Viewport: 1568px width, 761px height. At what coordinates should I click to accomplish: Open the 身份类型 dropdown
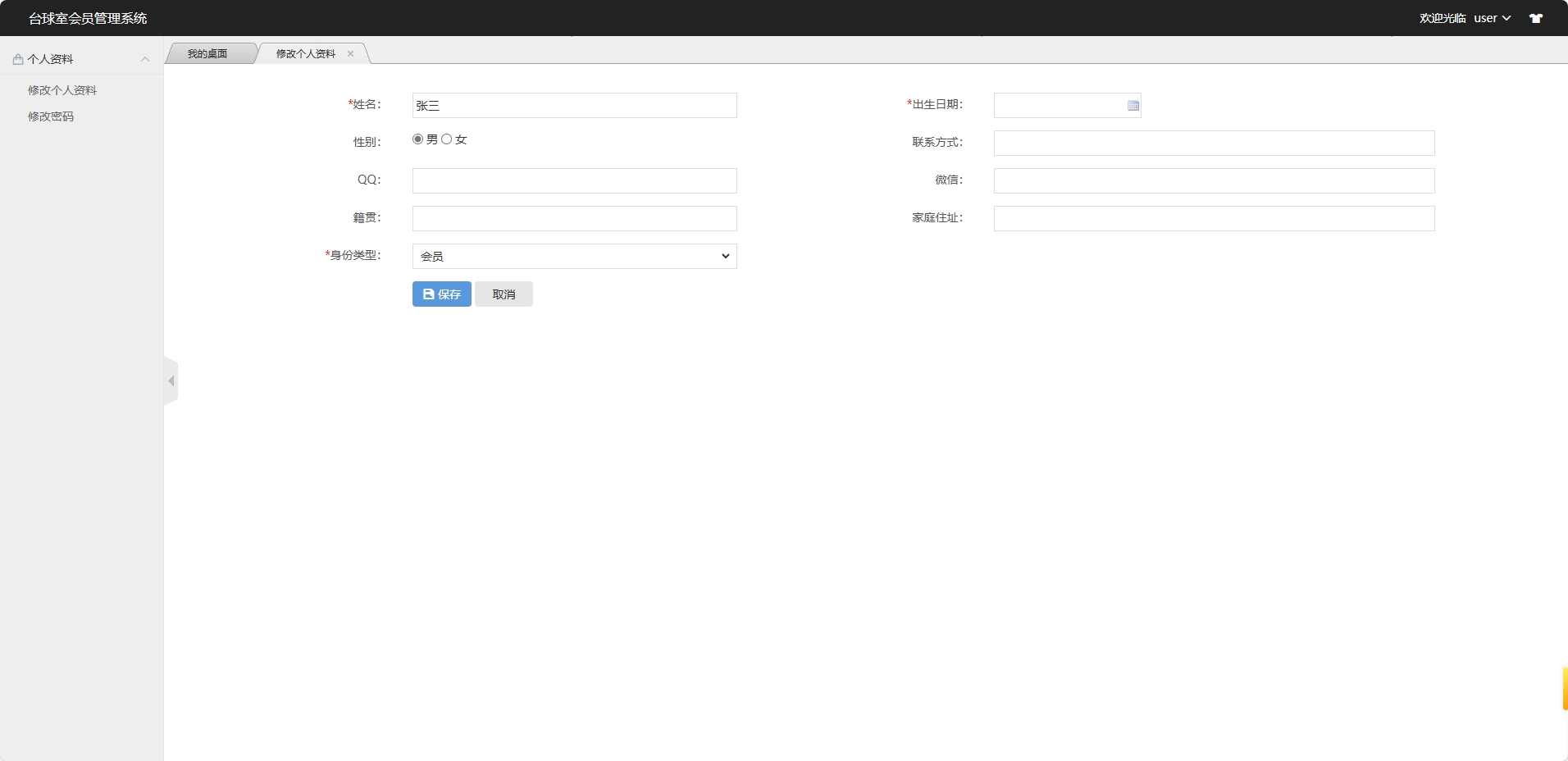pos(575,257)
